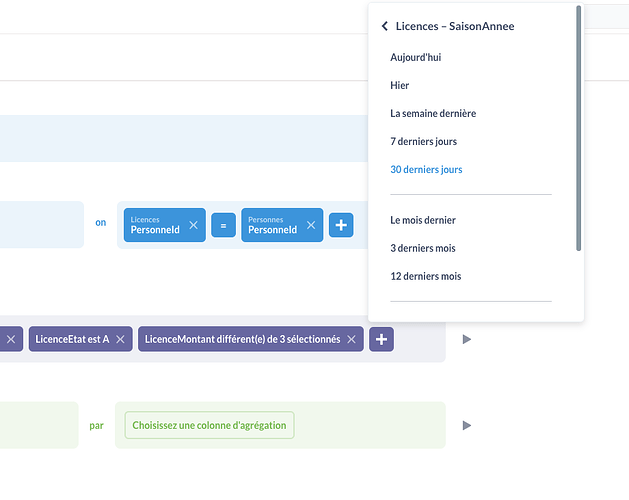Remove the LicenceEtat est A filter
This screenshot has height=500, width=629.
[x=120, y=339]
